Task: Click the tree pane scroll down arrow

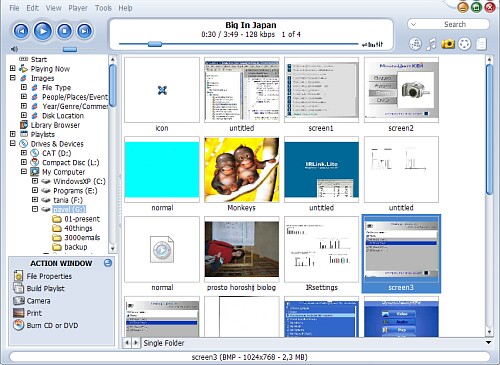Action: point(112,248)
